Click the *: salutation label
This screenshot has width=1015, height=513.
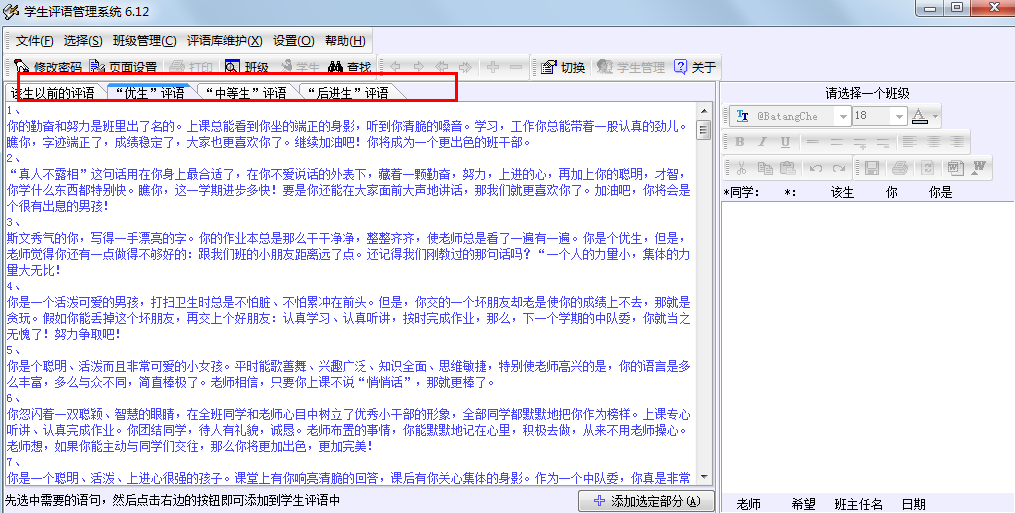790,192
